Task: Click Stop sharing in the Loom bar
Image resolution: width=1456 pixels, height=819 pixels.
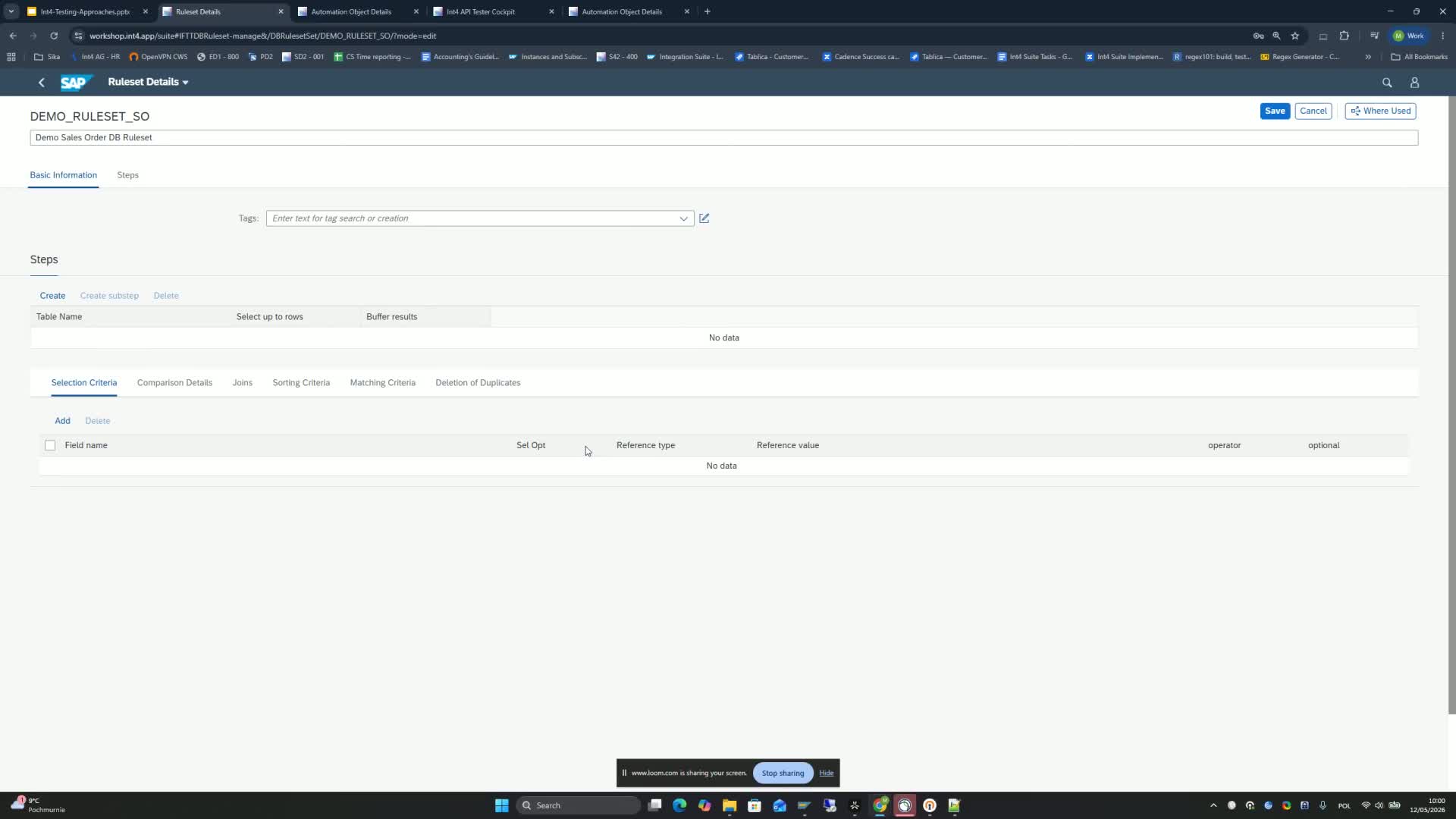Action: click(783, 773)
